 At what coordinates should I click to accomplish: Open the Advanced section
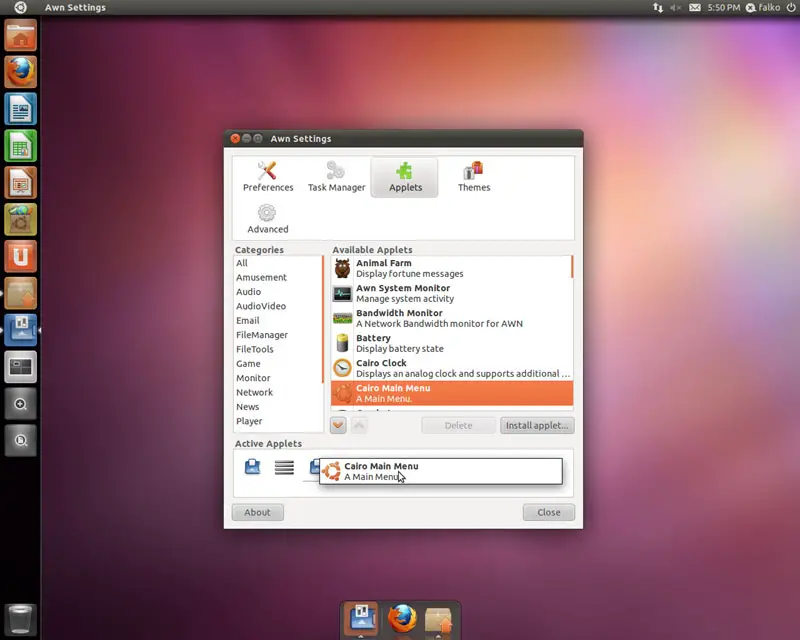[267, 219]
